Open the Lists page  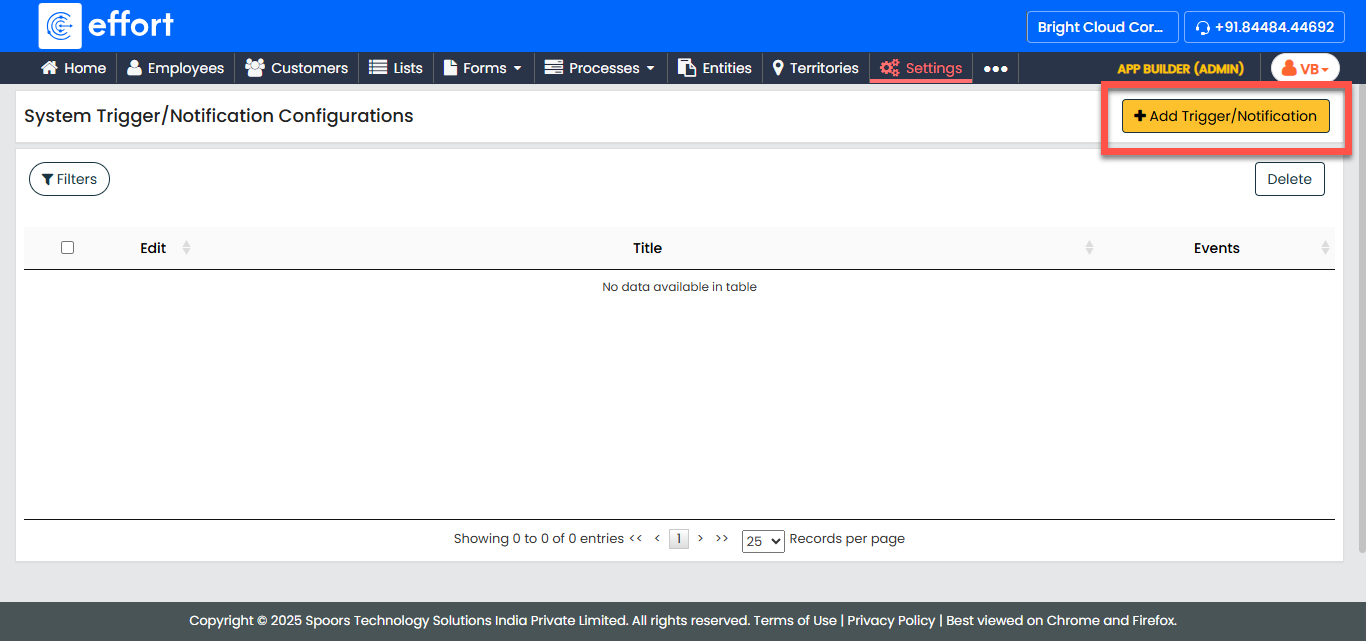396,68
